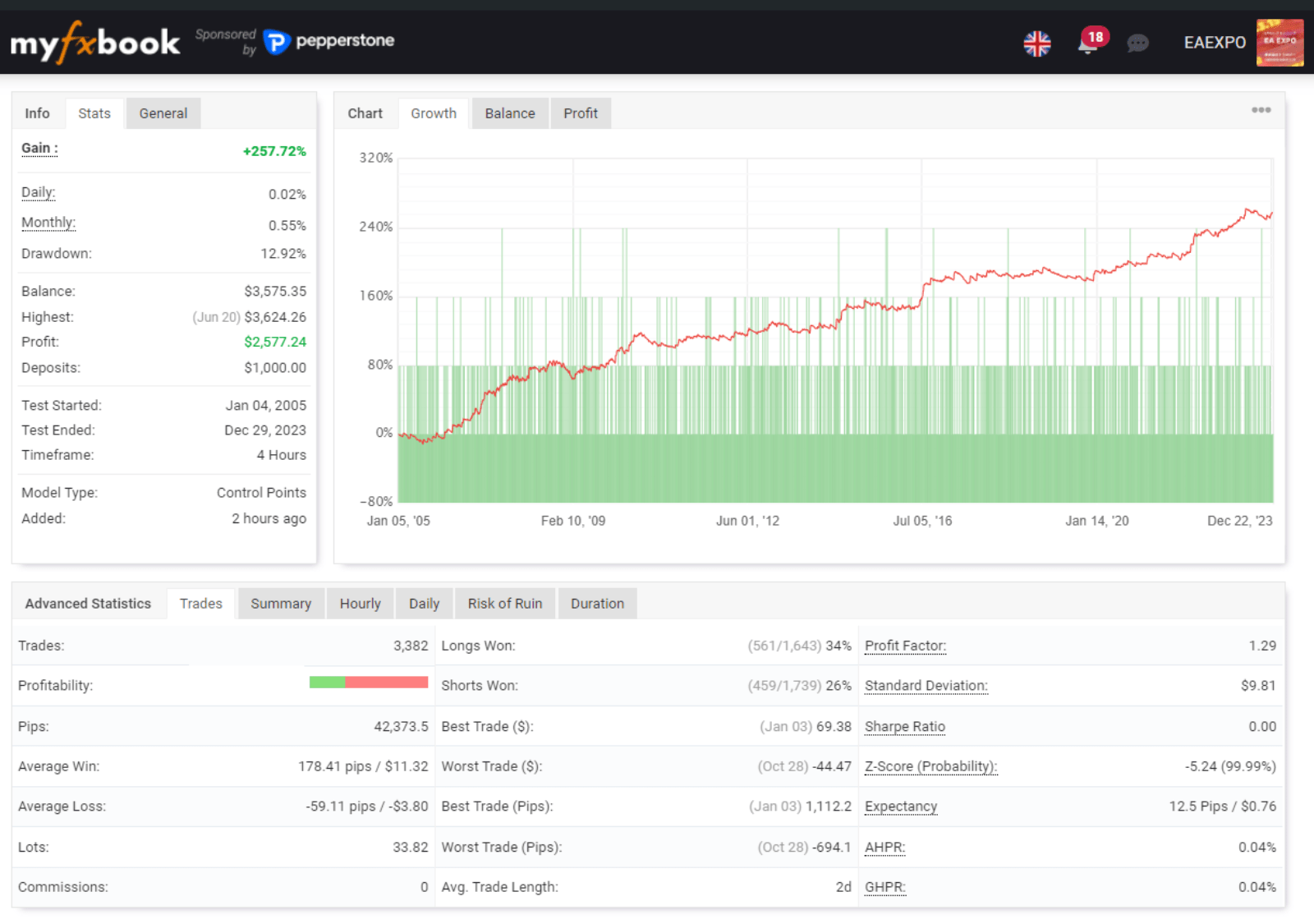Switch to the General tab
Viewport: 1314px width, 924px height.
coord(163,113)
